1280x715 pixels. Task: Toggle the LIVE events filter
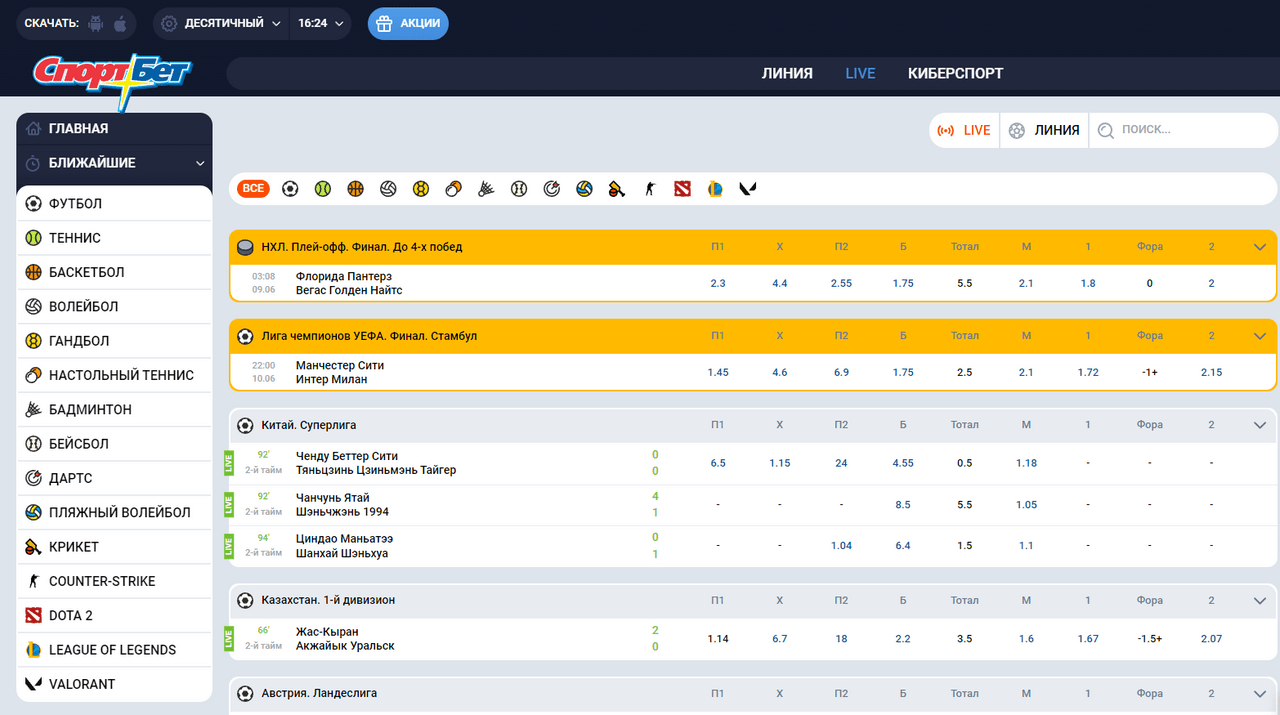click(964, 130)
